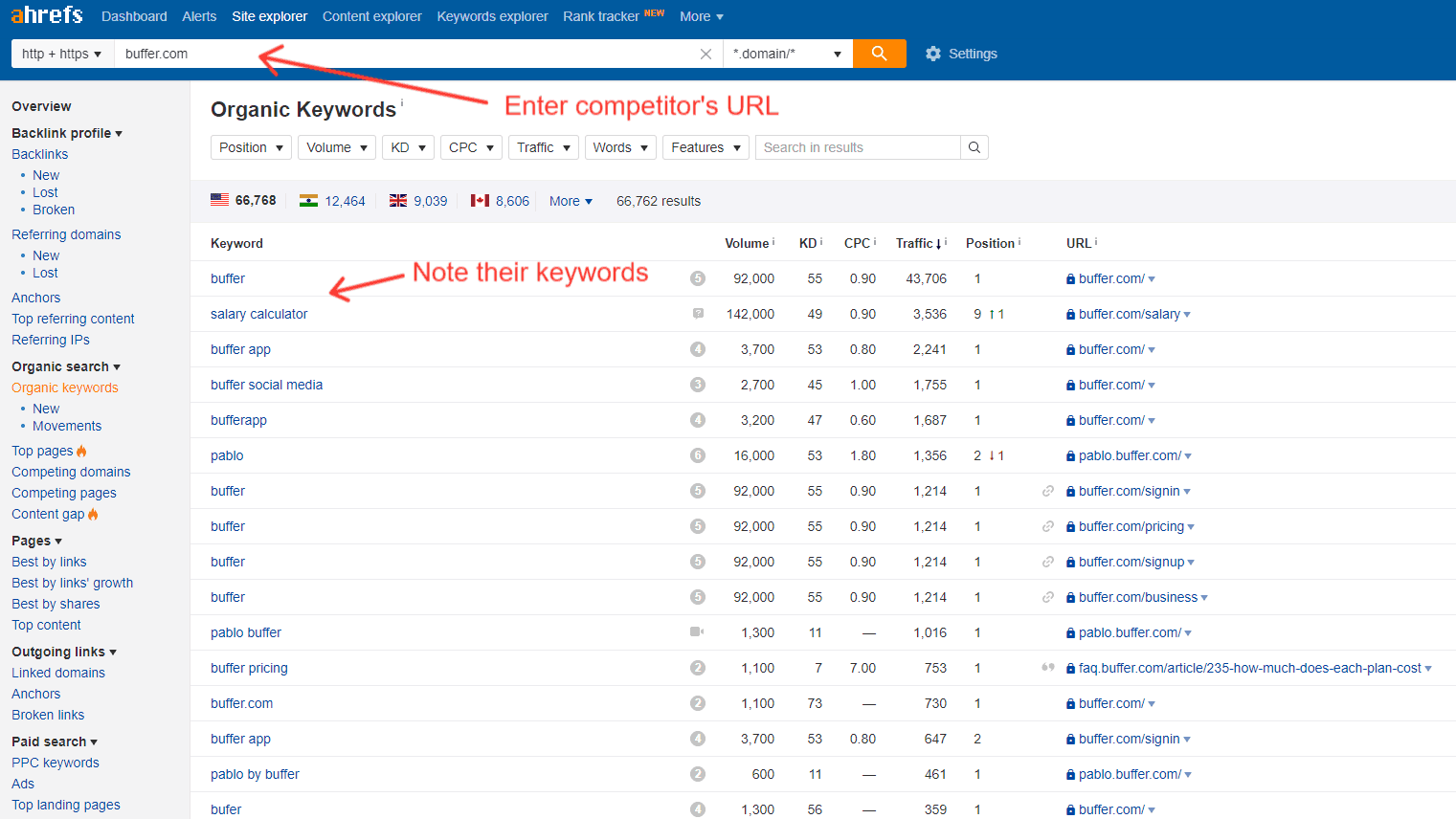Go to Content explorer
The image size is (1456, 819).
[372, 16]
